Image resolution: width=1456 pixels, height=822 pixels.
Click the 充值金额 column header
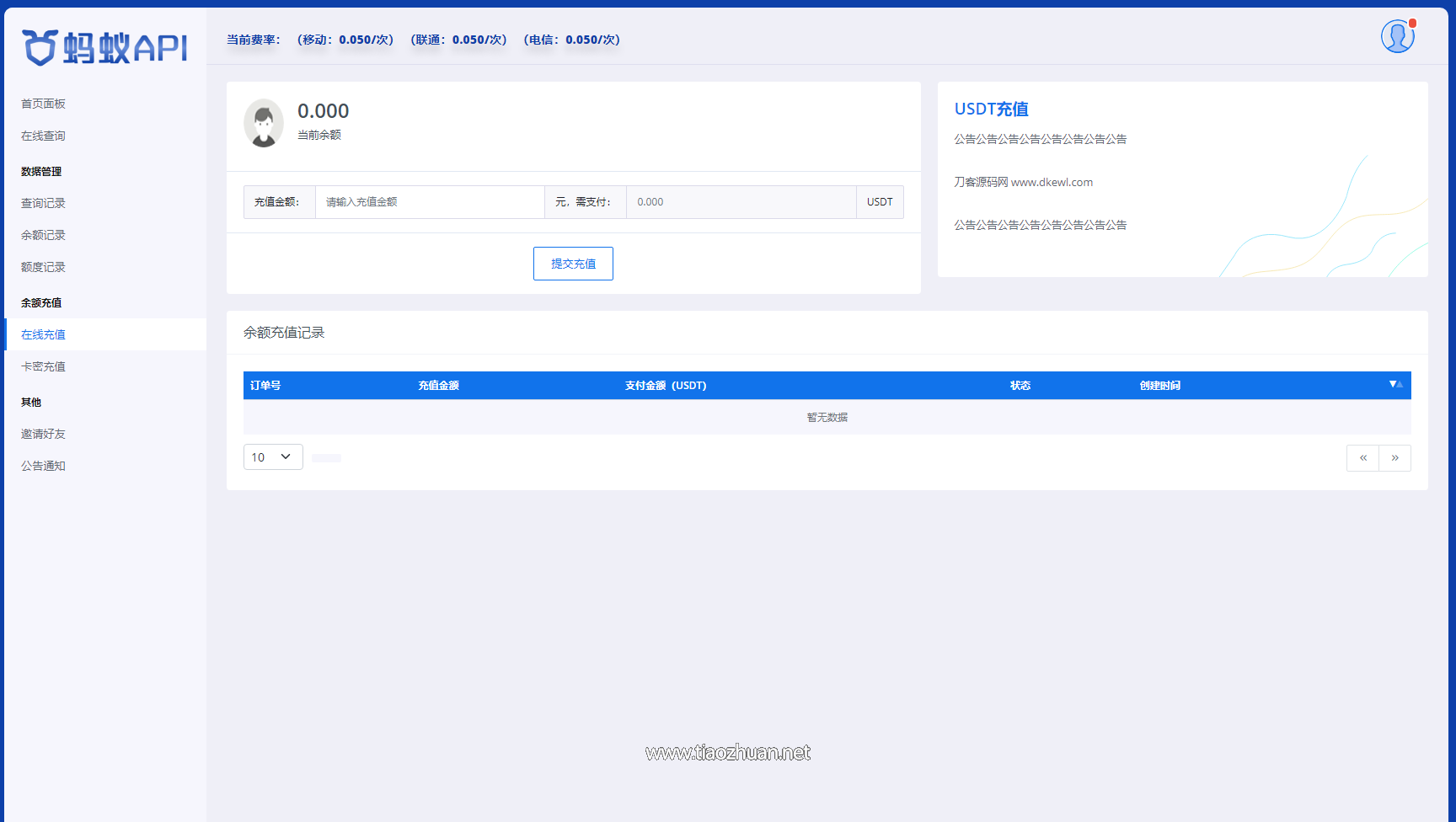(439, 385)
